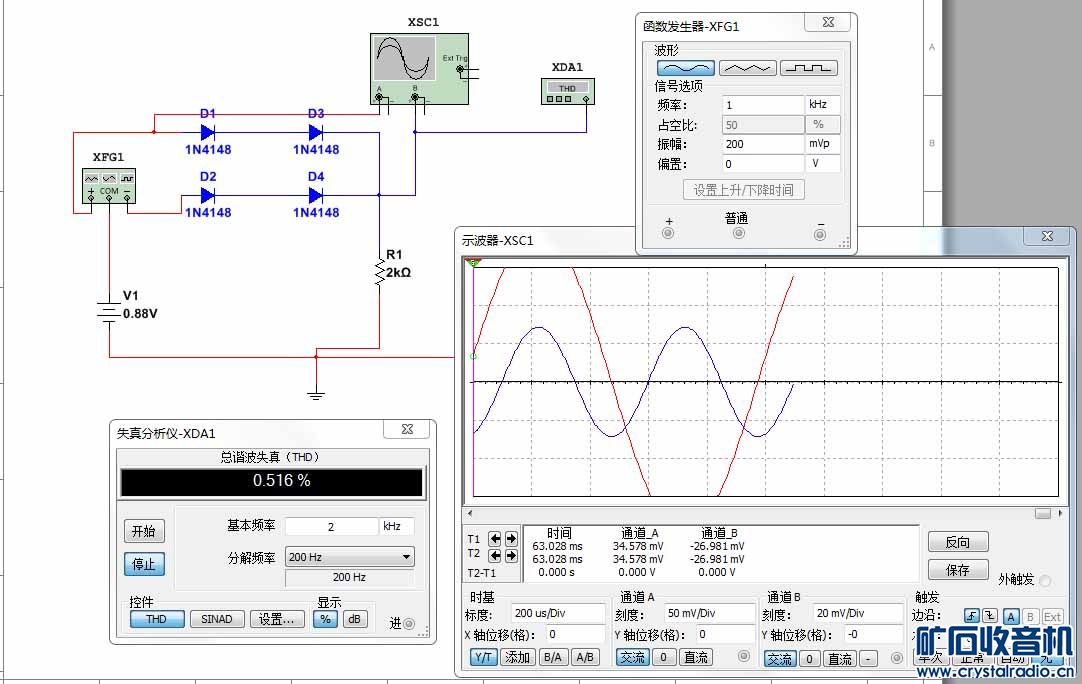Select the square waveform button
Image resolution: width=1082 pixels, height=684 pixels.
point(808,68)
